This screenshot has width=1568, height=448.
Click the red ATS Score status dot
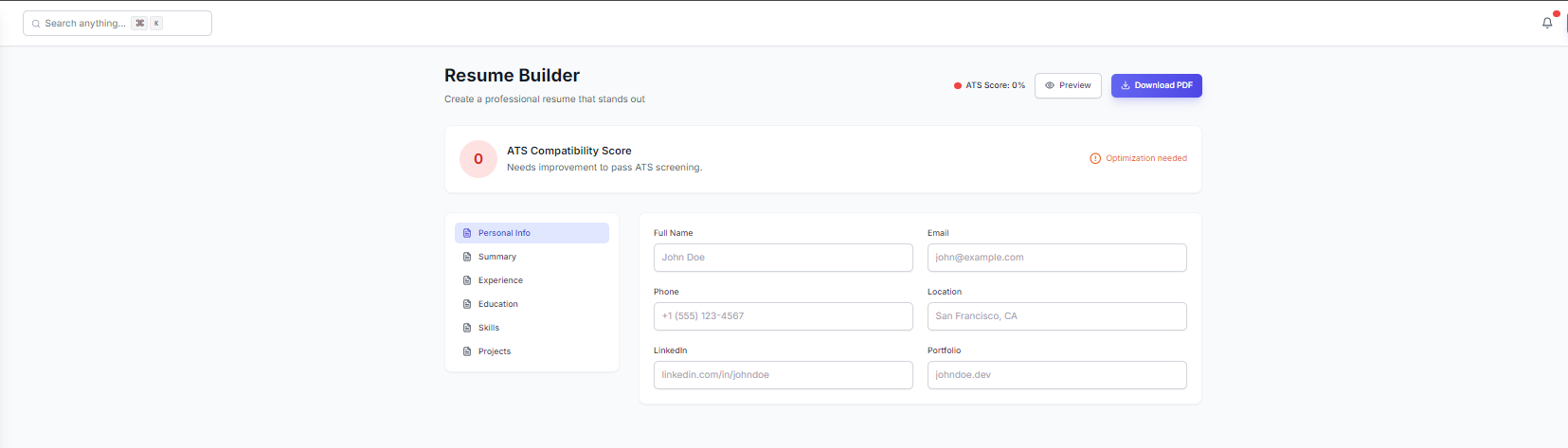tap(958, 85)
